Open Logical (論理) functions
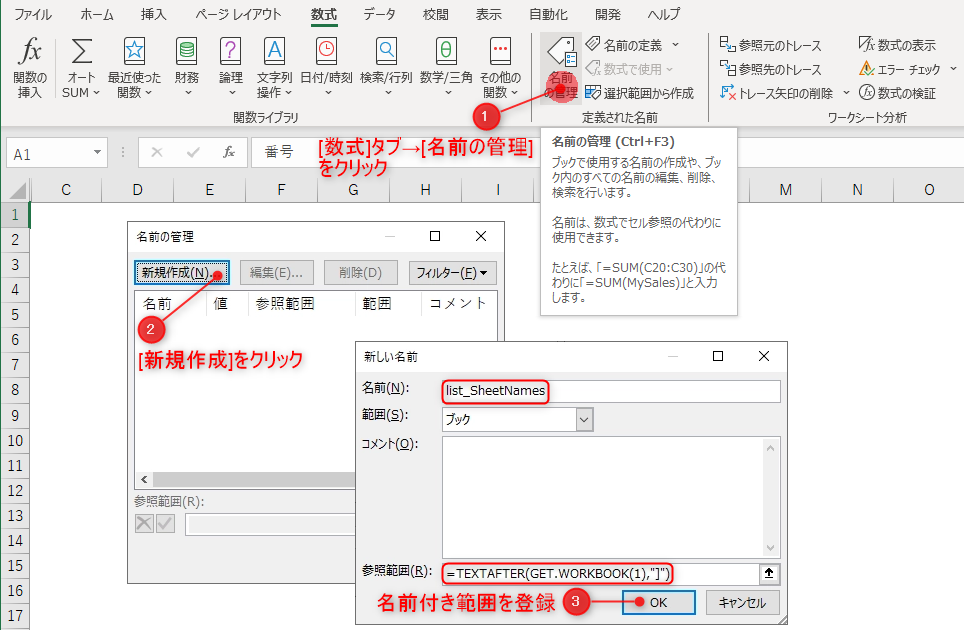 click(x=231, y=67)
